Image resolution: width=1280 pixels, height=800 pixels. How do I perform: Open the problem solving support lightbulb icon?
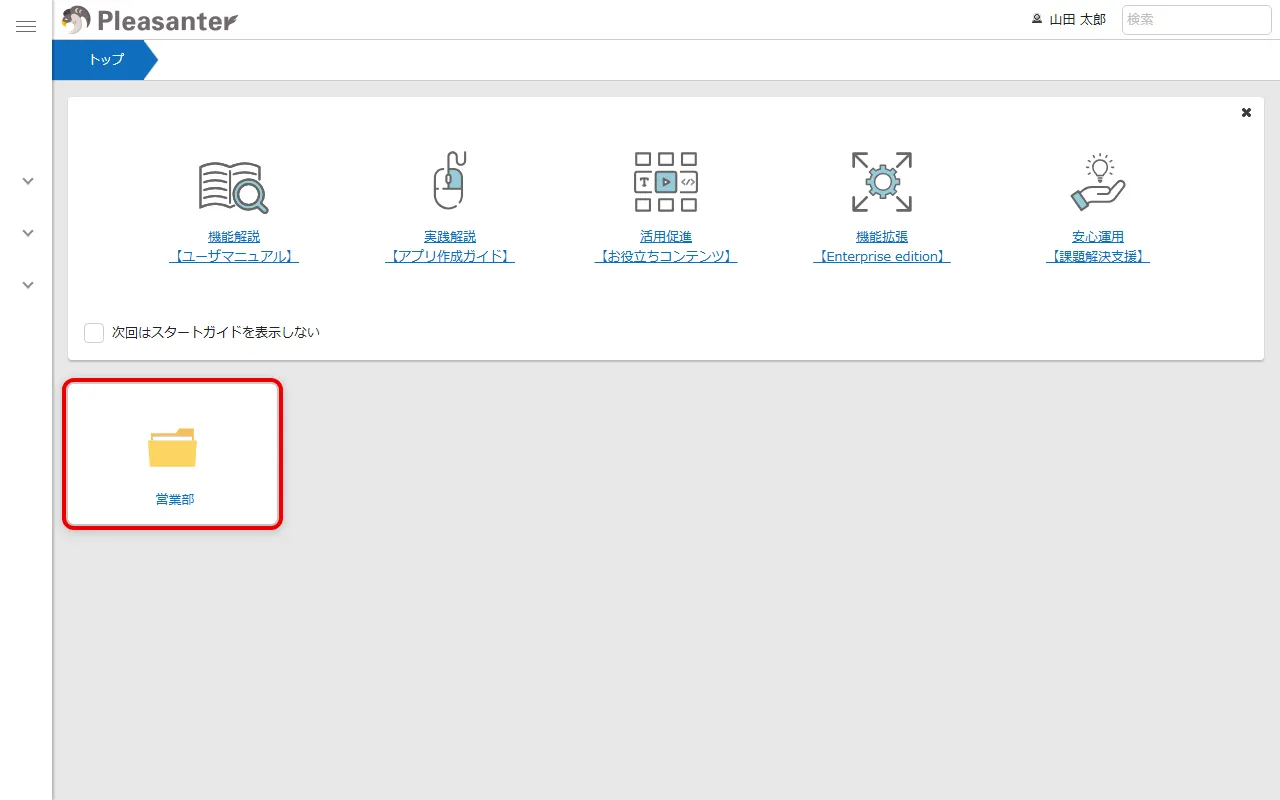[1098, 182]
